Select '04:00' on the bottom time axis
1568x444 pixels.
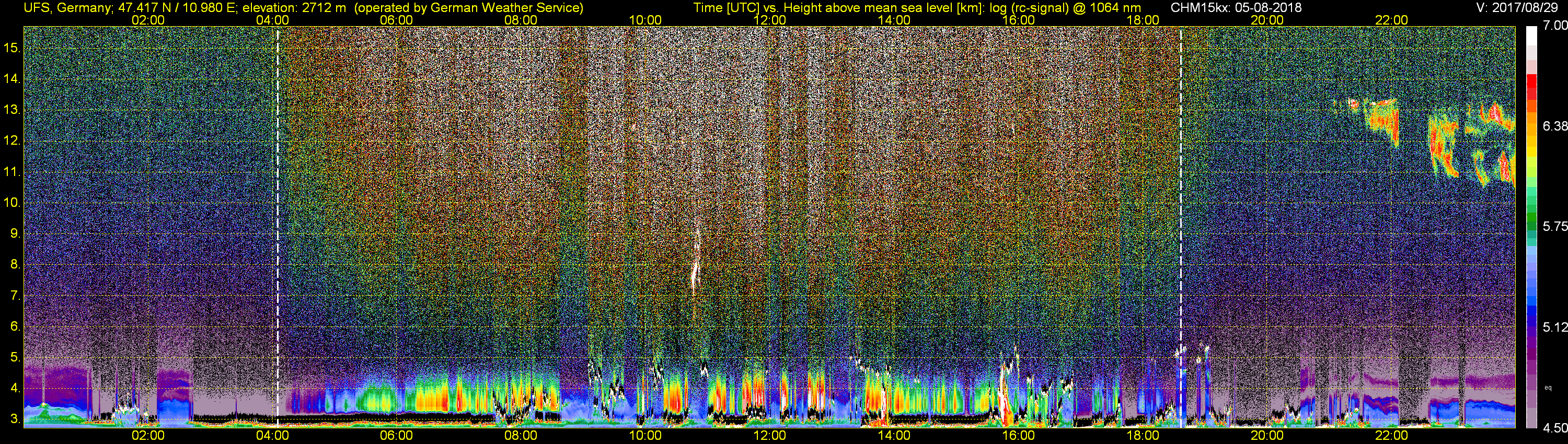coord(272,436)
